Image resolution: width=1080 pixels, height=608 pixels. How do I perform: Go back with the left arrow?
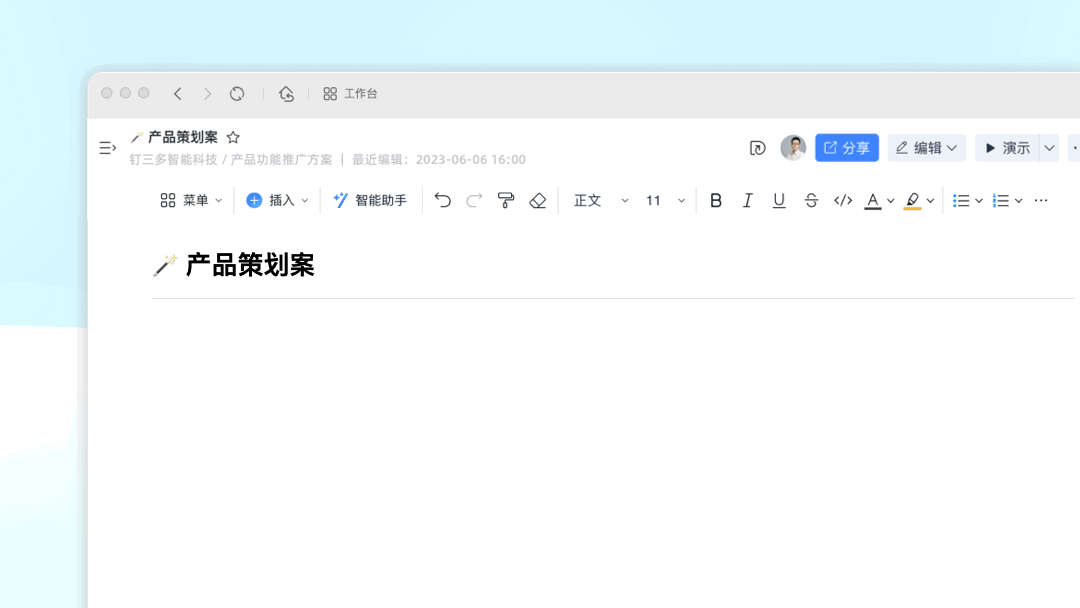(178, 94)
